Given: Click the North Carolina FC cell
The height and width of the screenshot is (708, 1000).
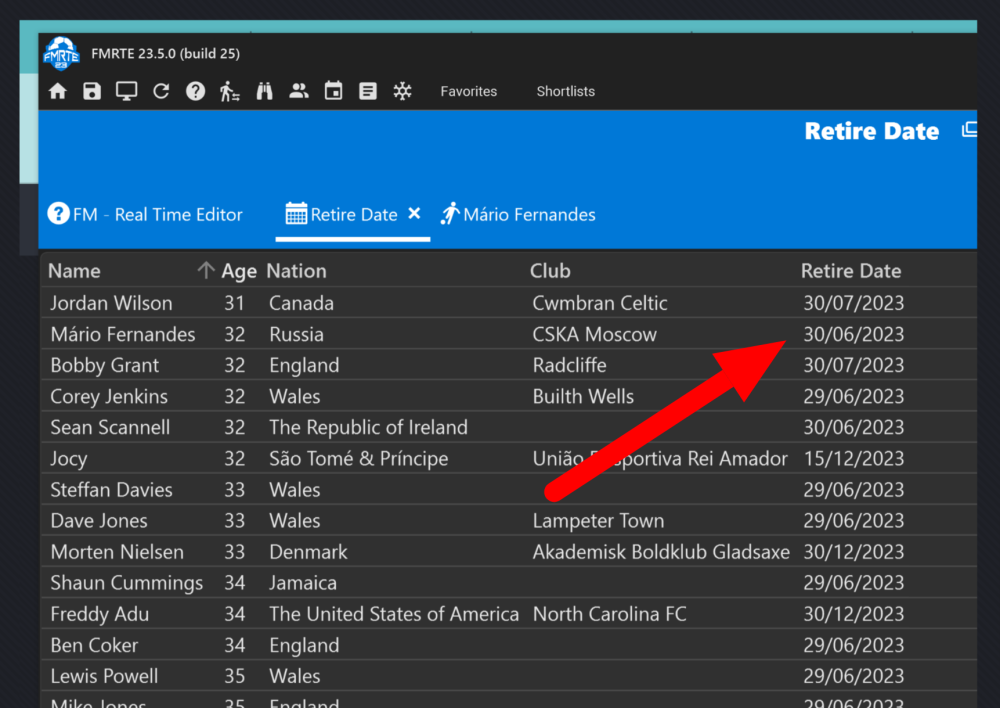Looking at the screenshot, I should tap(609, 614).
